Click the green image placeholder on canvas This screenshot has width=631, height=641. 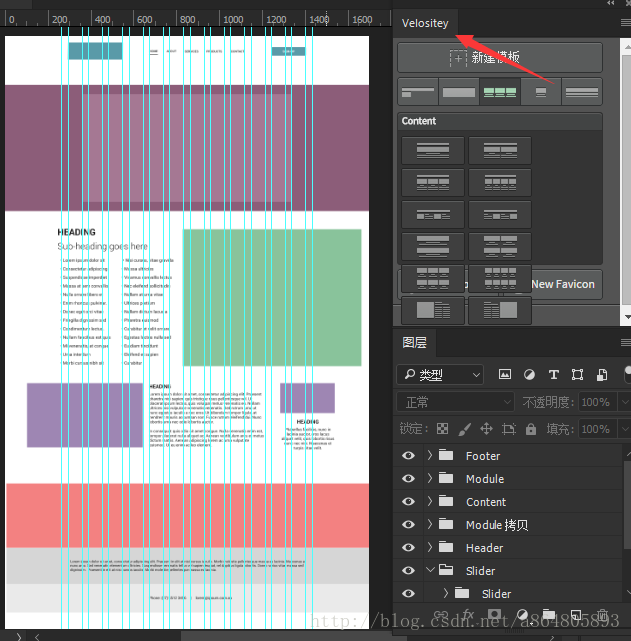click(x=272, y=298)
